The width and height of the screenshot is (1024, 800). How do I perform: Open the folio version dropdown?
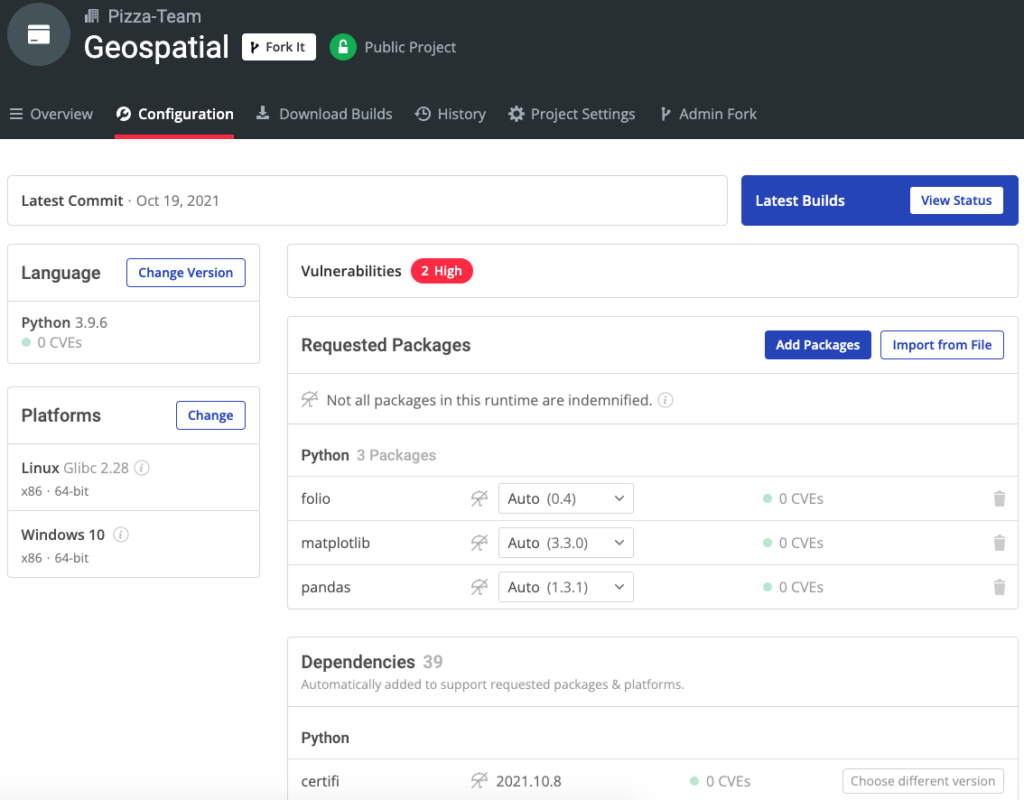click(565, 498)
